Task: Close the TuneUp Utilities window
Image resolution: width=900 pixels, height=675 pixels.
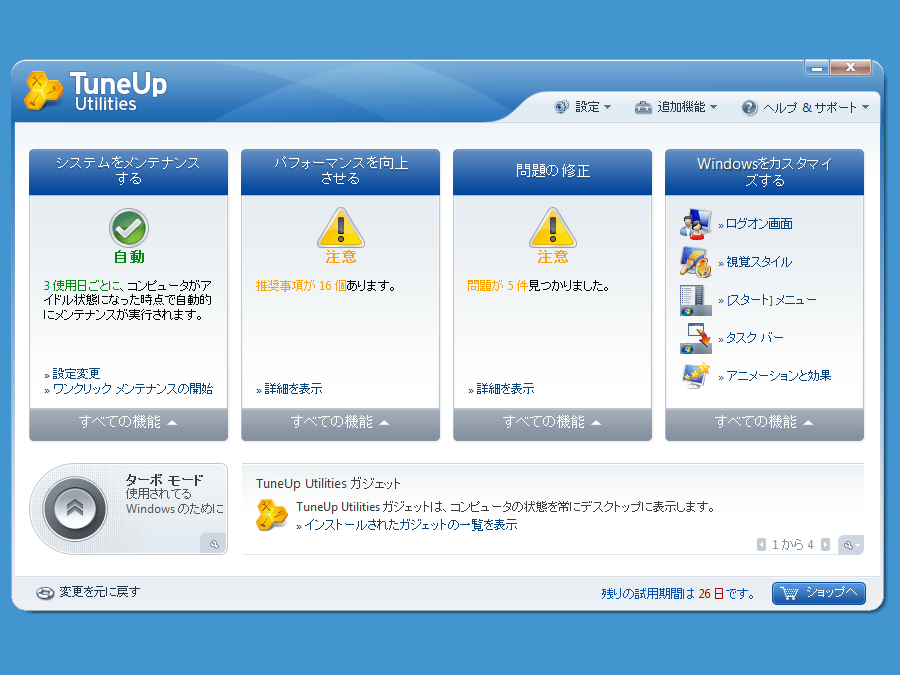Action: coord(851,68)
